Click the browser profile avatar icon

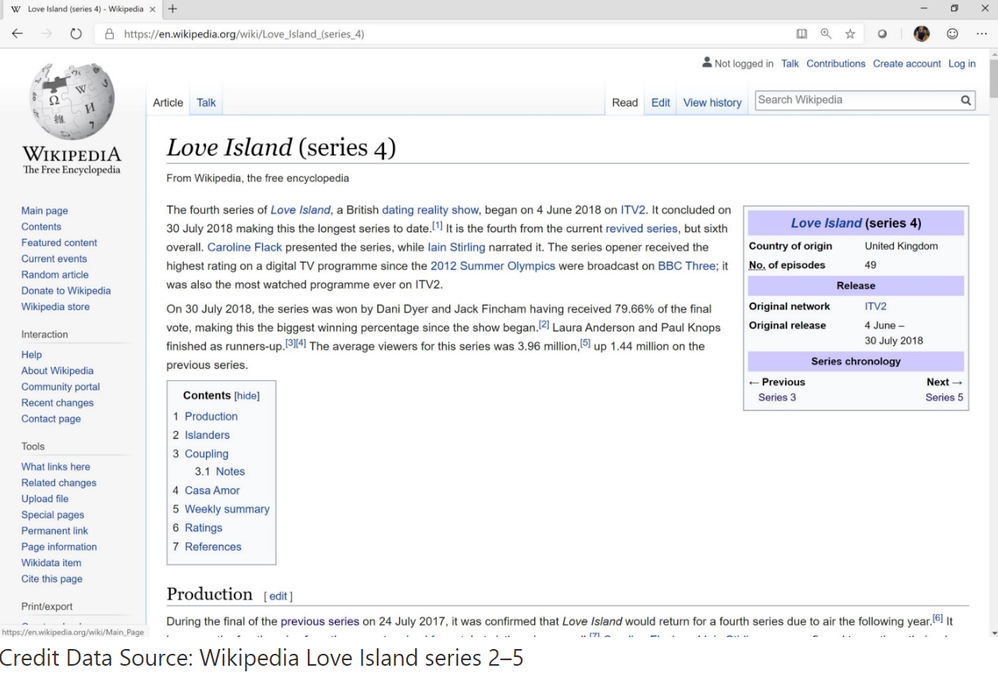click(x=922, y=34)
